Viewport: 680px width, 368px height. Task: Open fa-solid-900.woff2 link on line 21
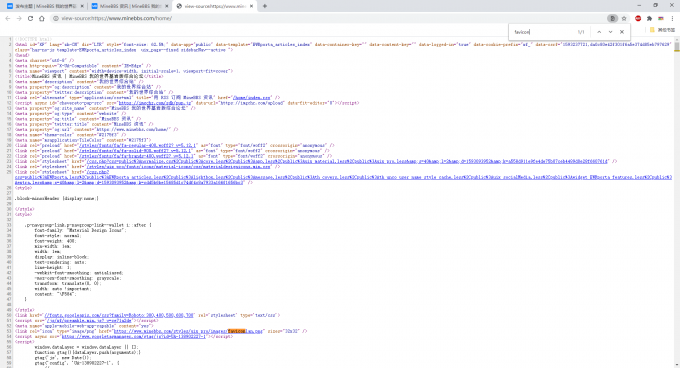pos(135,151)
